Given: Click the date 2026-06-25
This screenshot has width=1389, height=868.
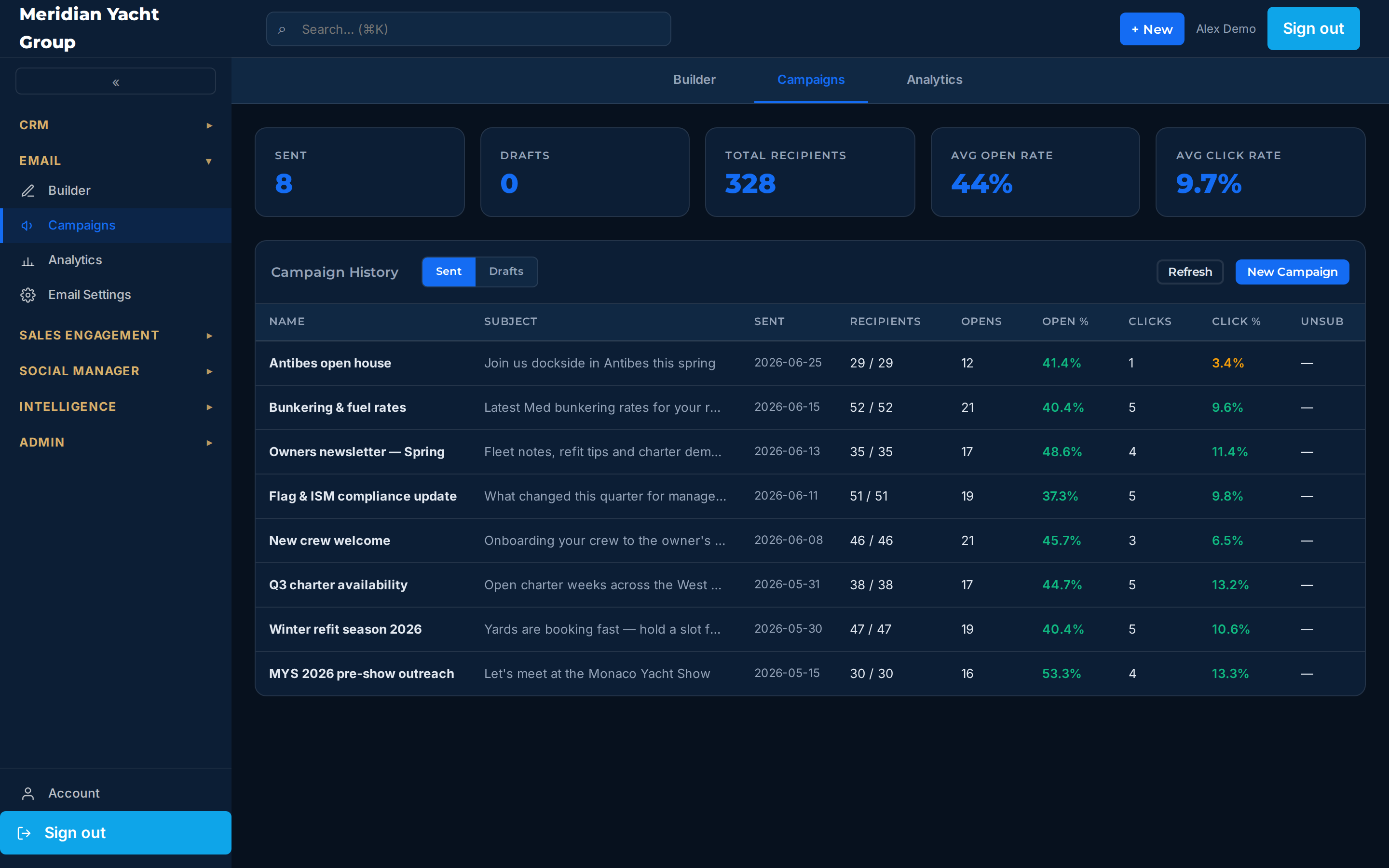Looking at the screenshot, I should click(x=788, y=363).
